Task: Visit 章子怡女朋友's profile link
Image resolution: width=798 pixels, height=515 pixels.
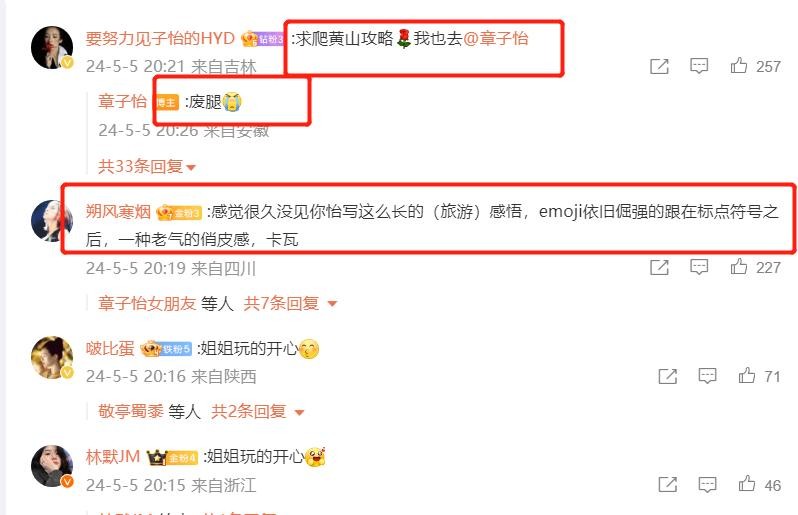Action: click(x=147, y=303)
